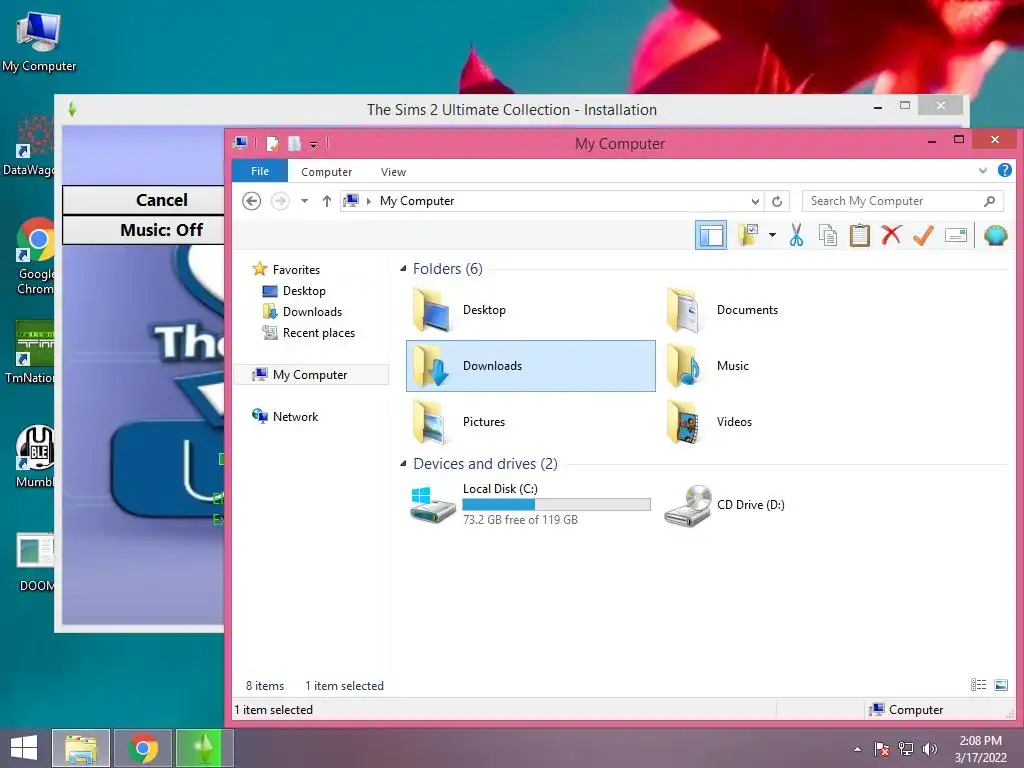This screenshot has height=768, width=1024.
Task: Go up one level with Up arrow
Action: click(327, 200)
